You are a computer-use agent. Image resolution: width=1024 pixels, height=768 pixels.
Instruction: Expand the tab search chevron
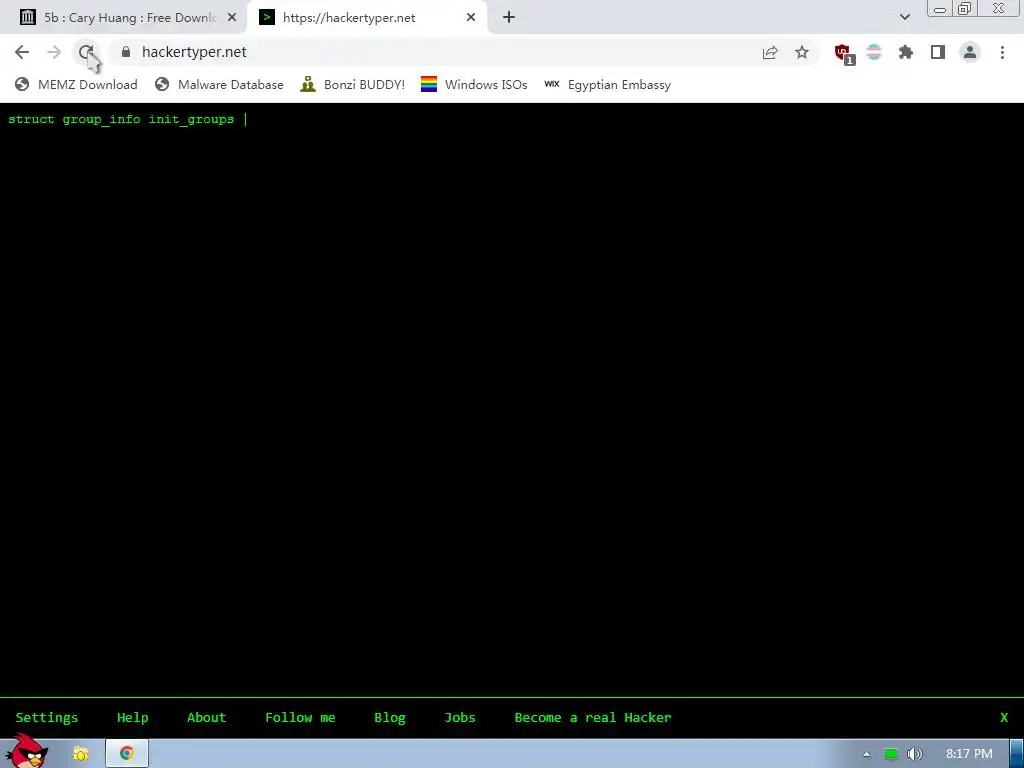904,17
